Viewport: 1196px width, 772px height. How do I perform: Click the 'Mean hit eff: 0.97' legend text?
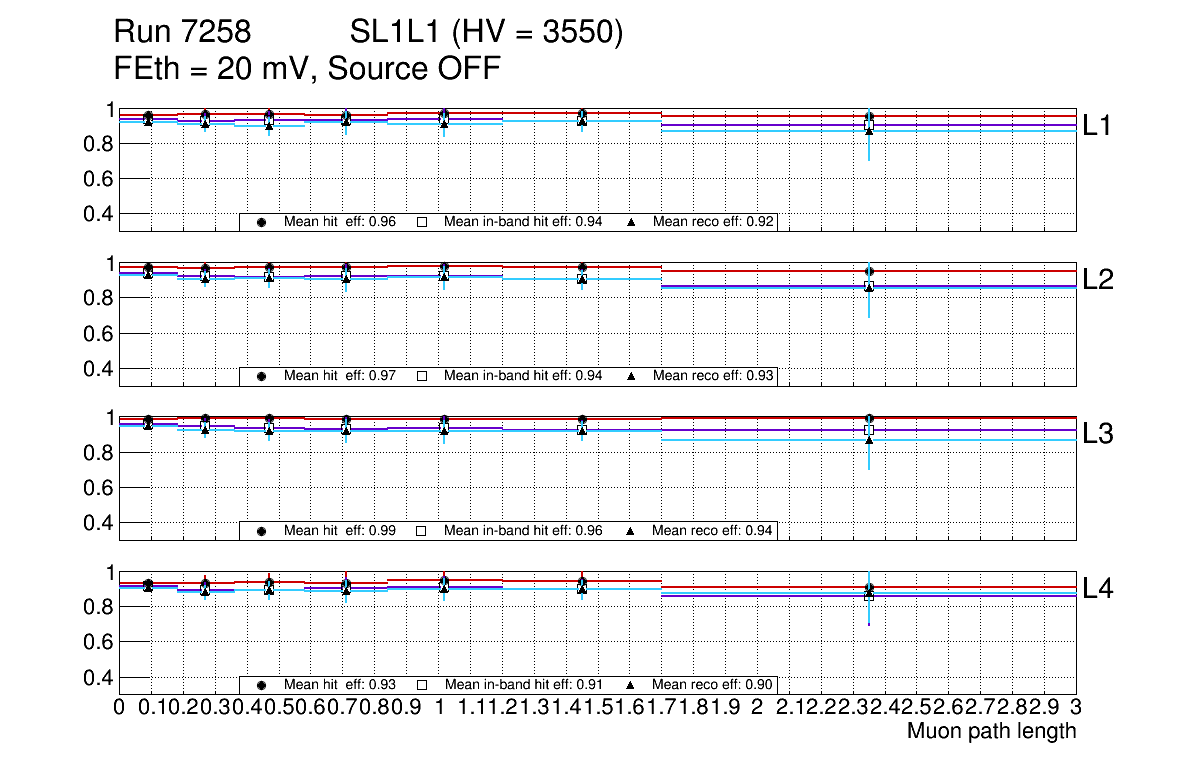pos(340,376)
